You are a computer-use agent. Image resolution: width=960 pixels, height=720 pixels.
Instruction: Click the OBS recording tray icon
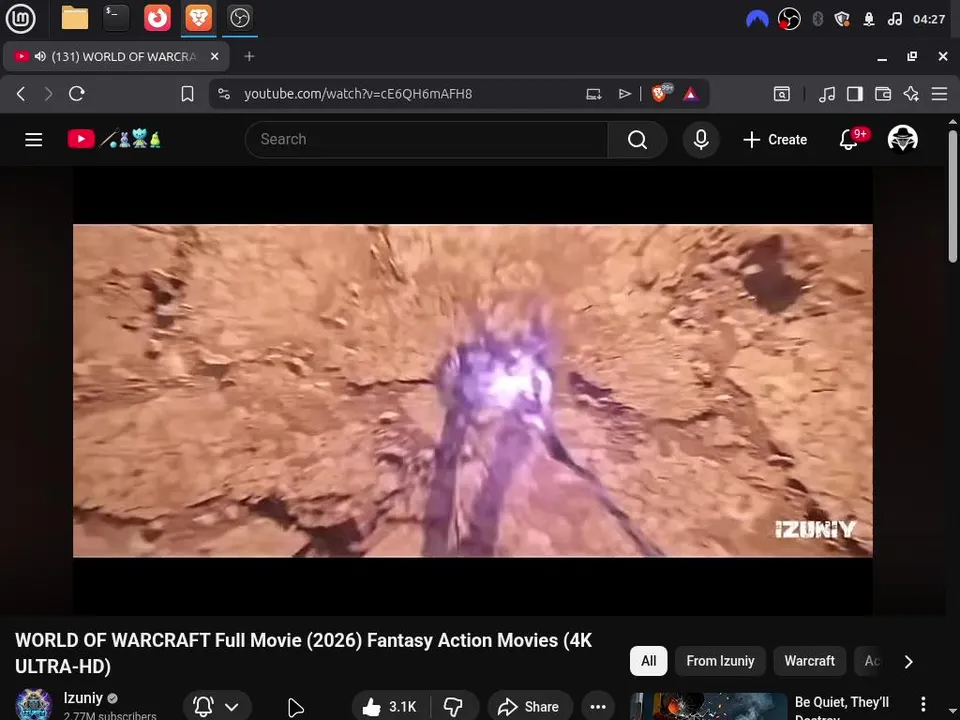[x=789, y=19]
